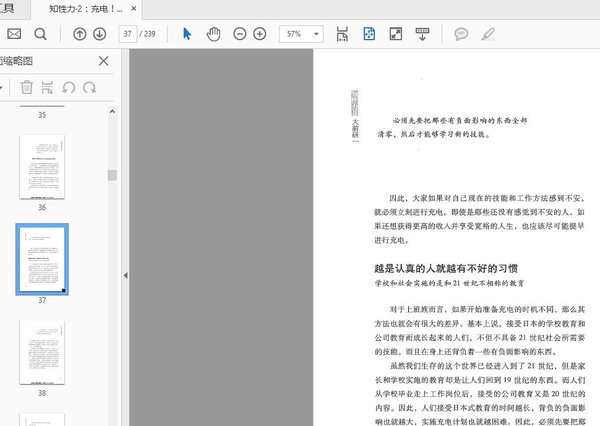Click the page number input field

[128, 34]
